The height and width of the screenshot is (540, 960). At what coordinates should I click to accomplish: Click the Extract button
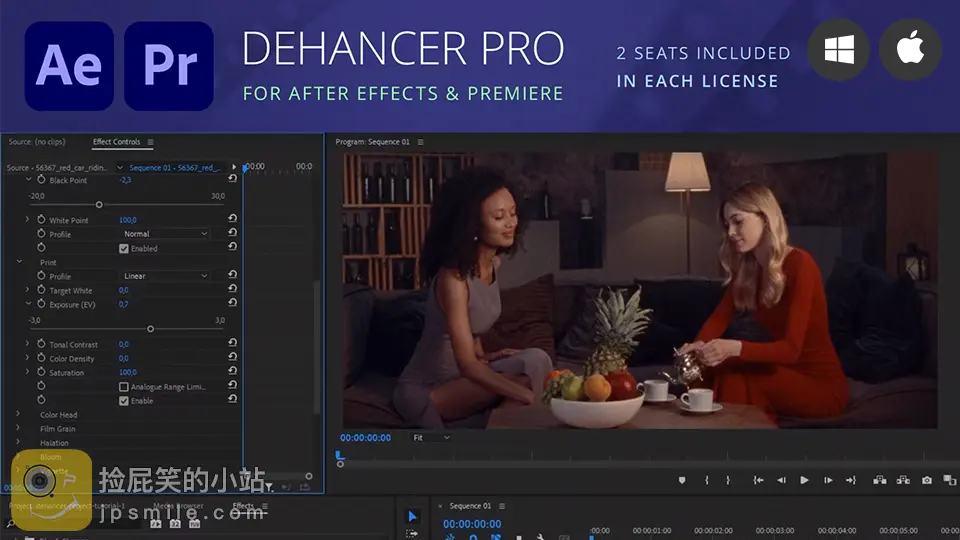click(x=903, y=480)
